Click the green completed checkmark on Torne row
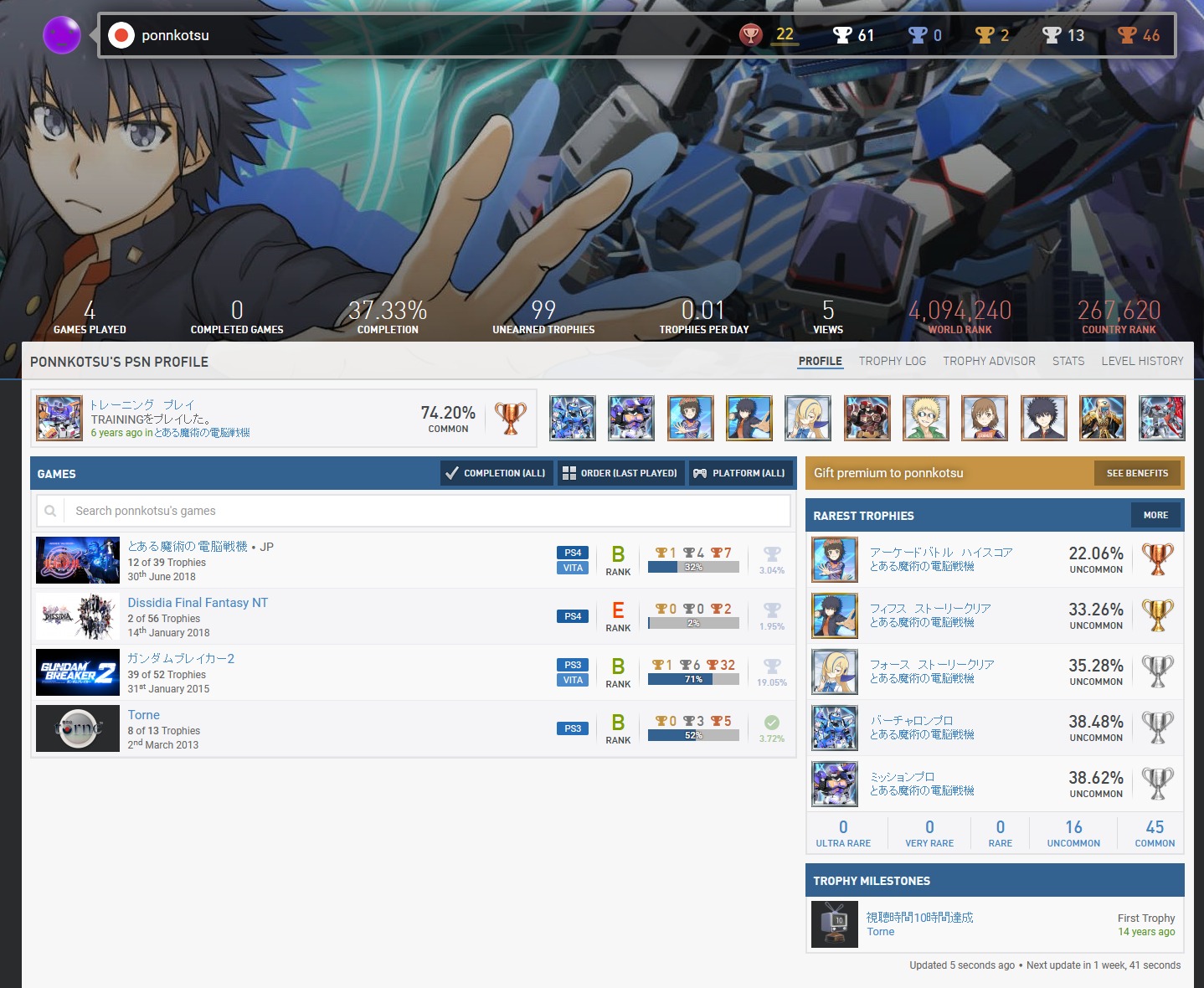This screenshot has width=1204, height=988. point(772,723)
